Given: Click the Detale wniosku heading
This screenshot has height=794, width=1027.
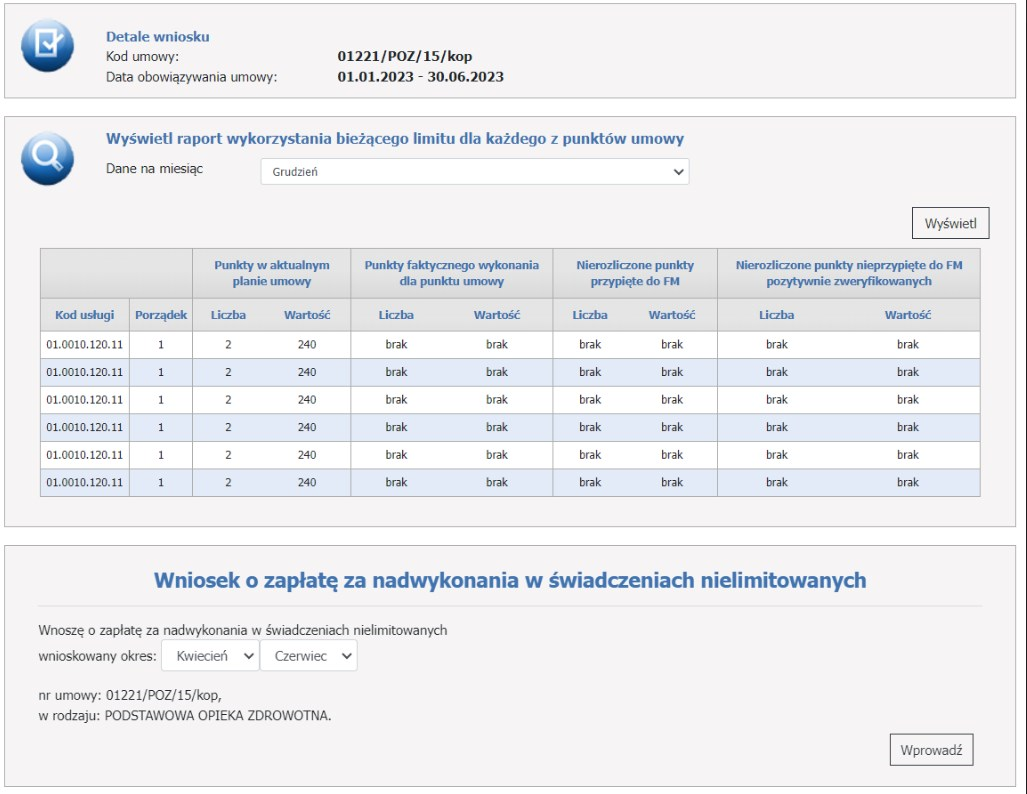Looking at the screenshot, I should 157,37.
